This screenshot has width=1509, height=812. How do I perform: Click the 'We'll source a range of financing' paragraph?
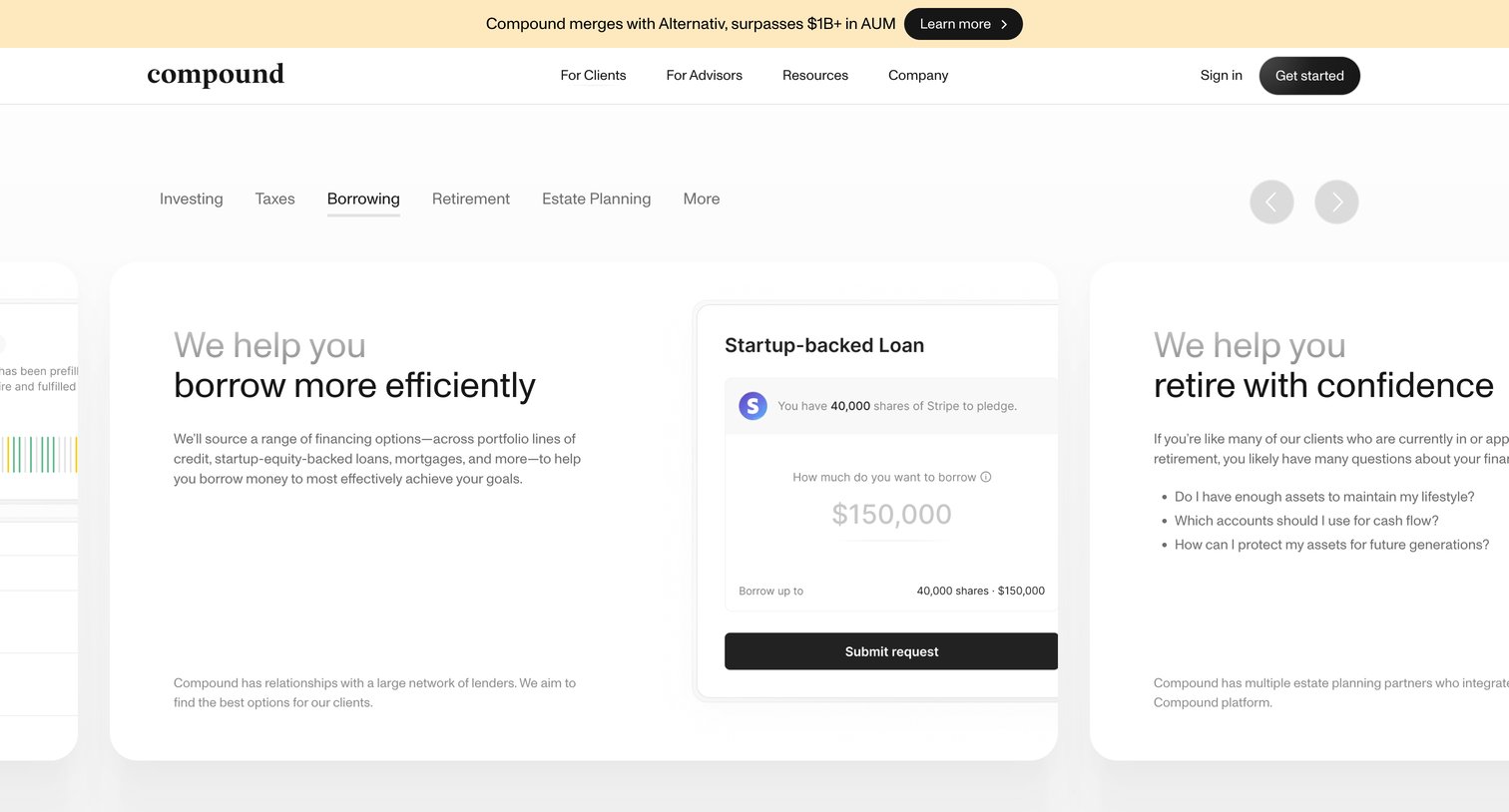click(377, 459)
